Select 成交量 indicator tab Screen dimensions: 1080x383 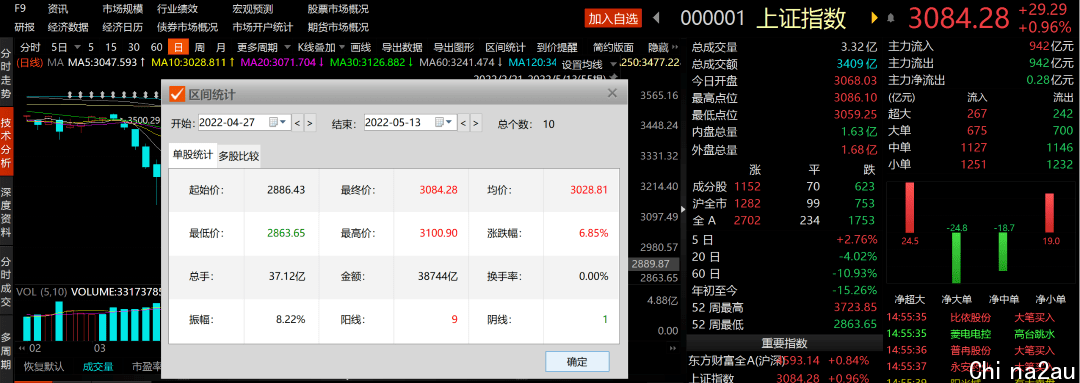tap(98, 366)
